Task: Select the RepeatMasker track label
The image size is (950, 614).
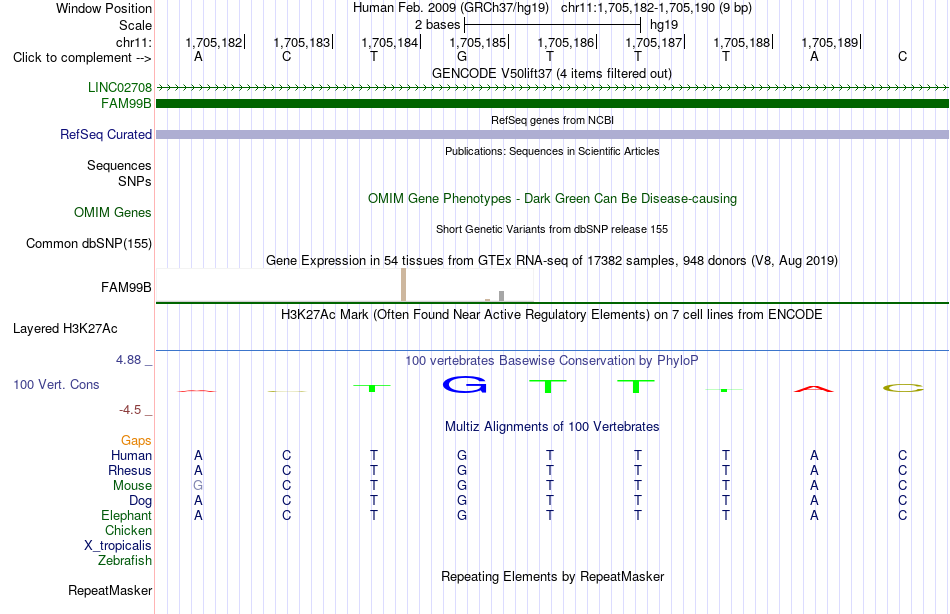Action: coord(110,591)
